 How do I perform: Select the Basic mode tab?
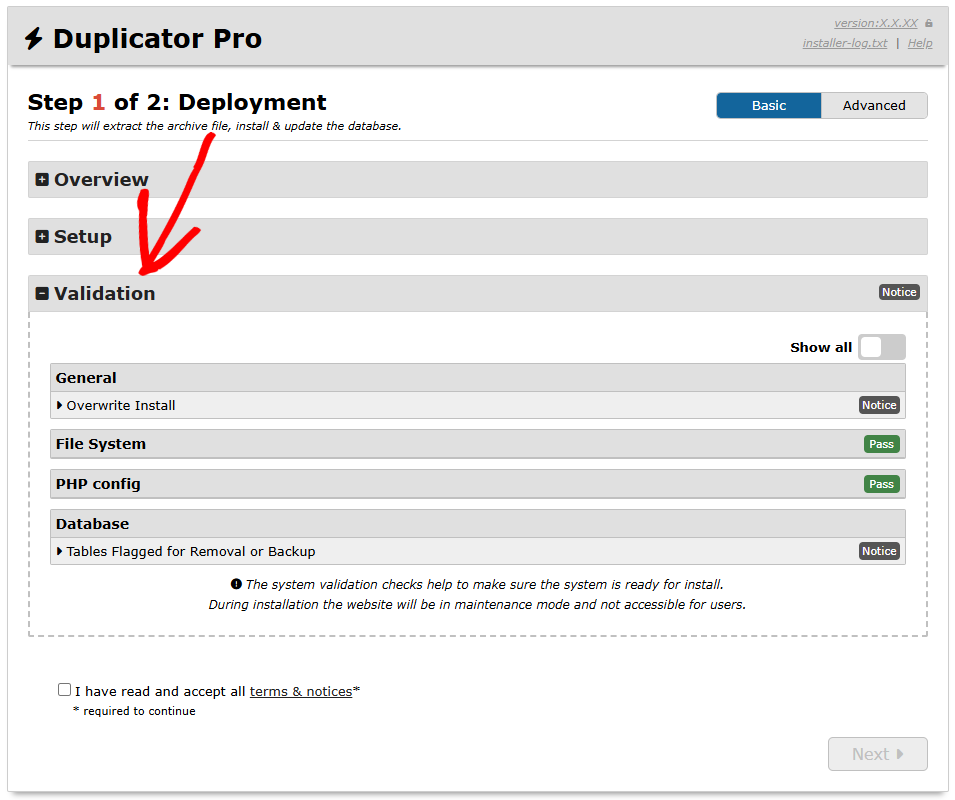(x=768, y=106)
